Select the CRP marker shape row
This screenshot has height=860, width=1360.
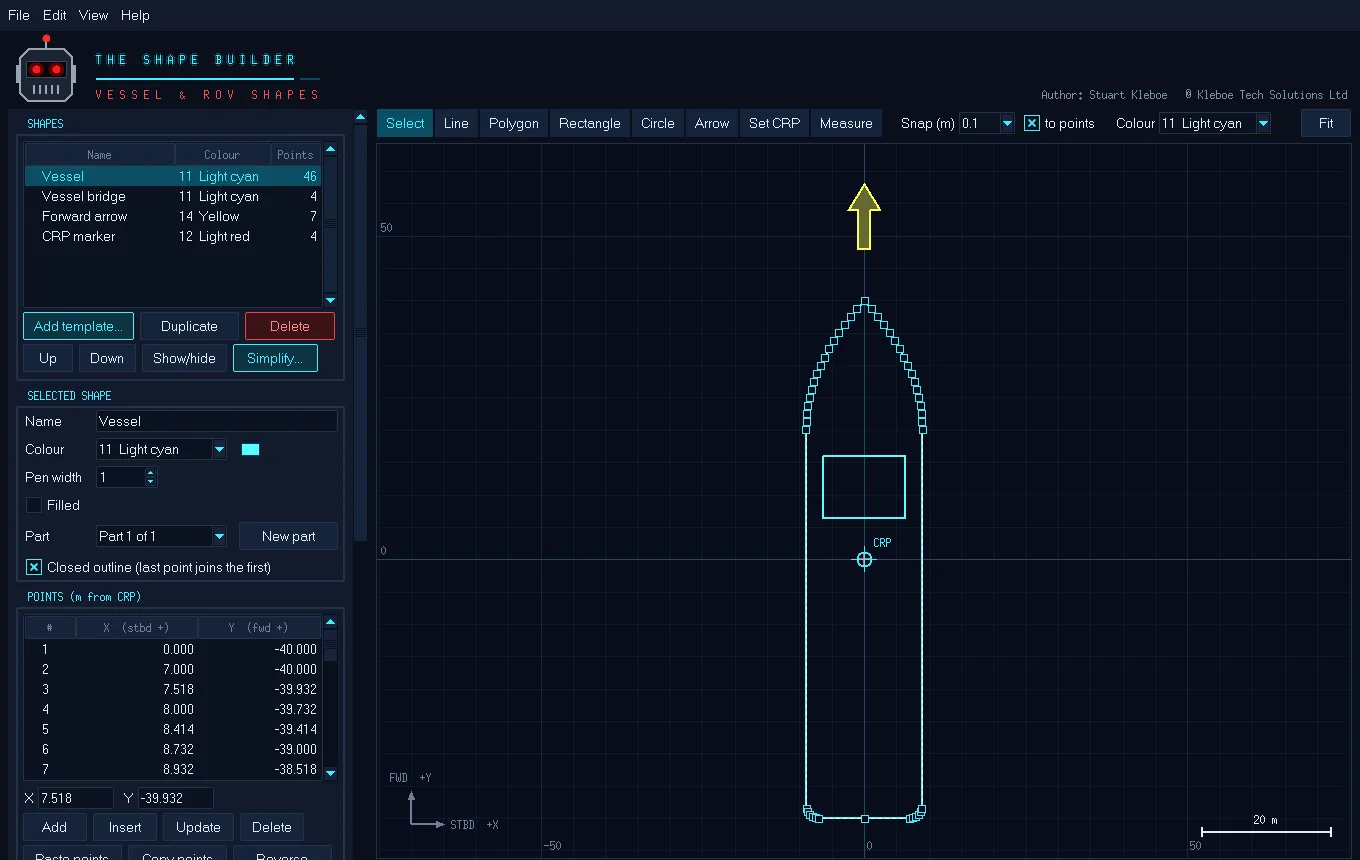[173, 237]
